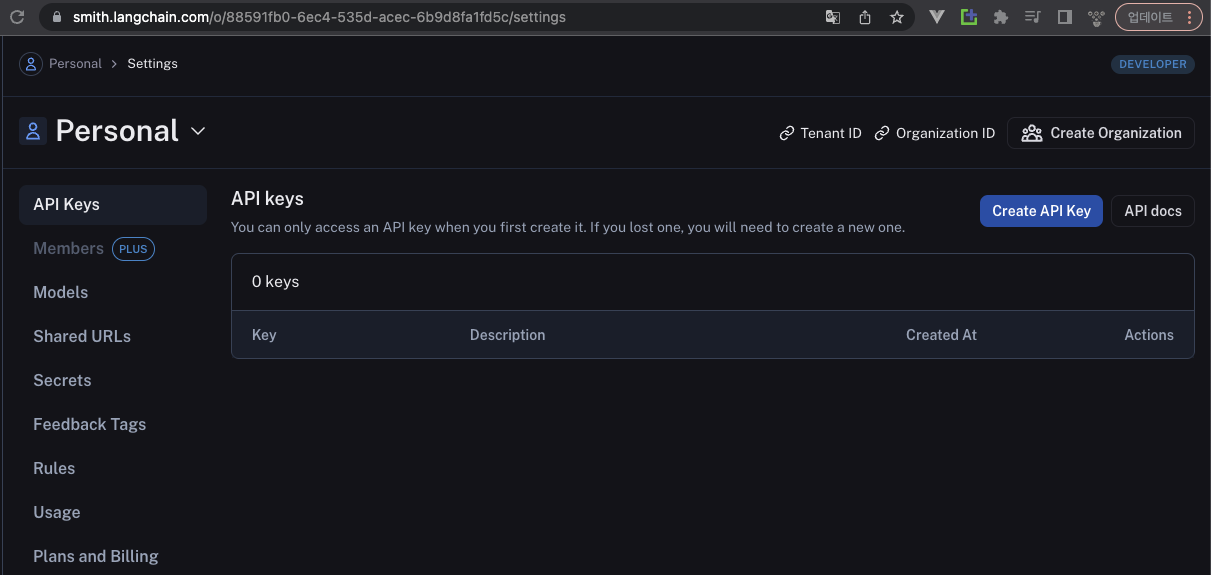Viewport: 1211px width, 575px height.
Task: Expand the Personal organization dropdown chevron
Action: (198, 131)
